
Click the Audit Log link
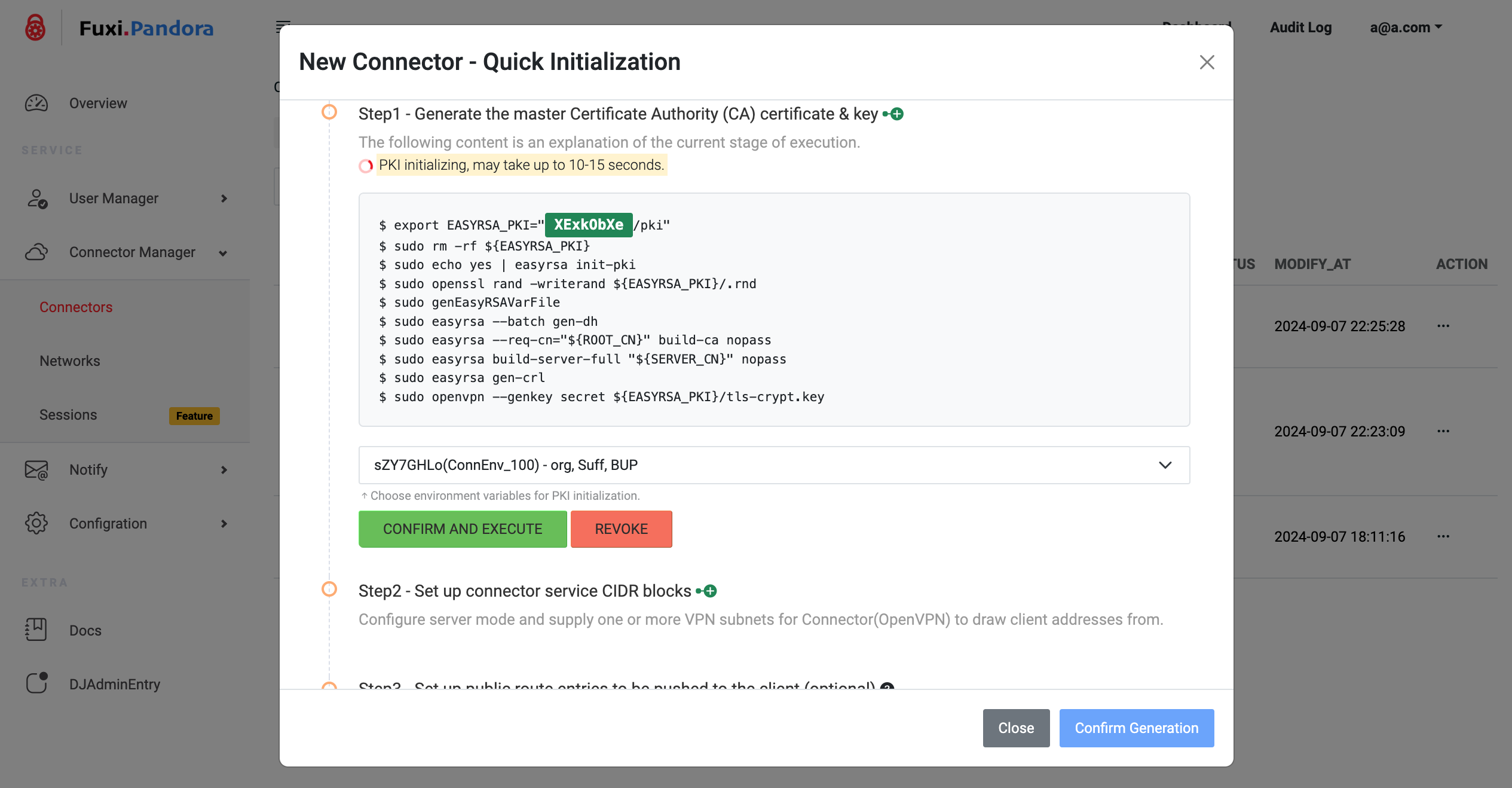[x=1300, y=28]
